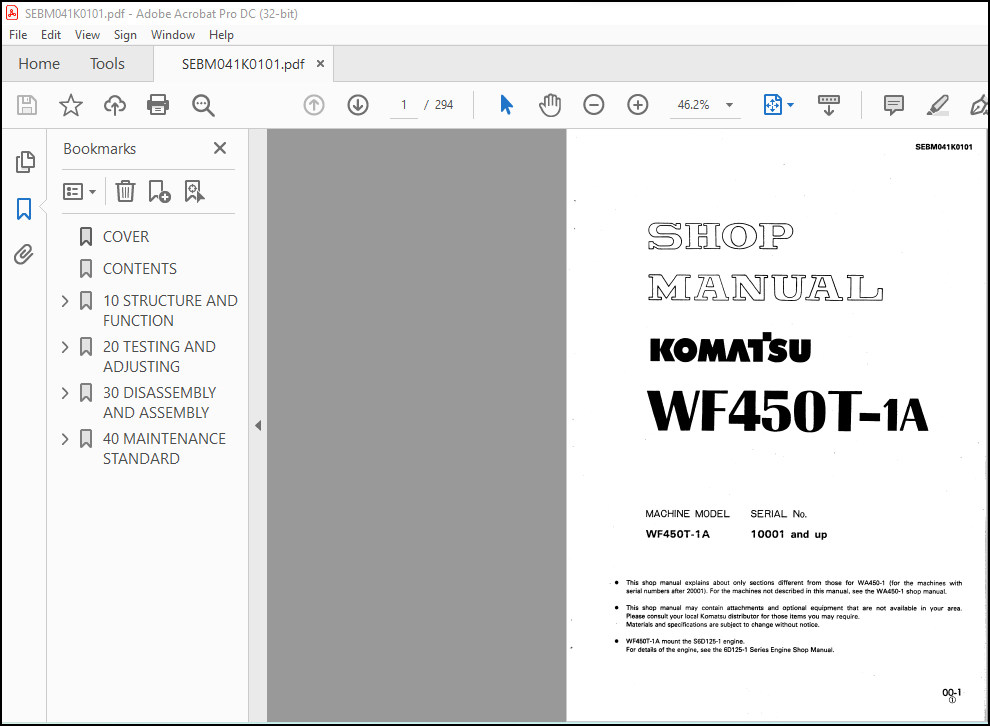The height and width of the screenshot is (726, 990).
Task: Add document to starred favorites
Action: (x=71, y=105)
